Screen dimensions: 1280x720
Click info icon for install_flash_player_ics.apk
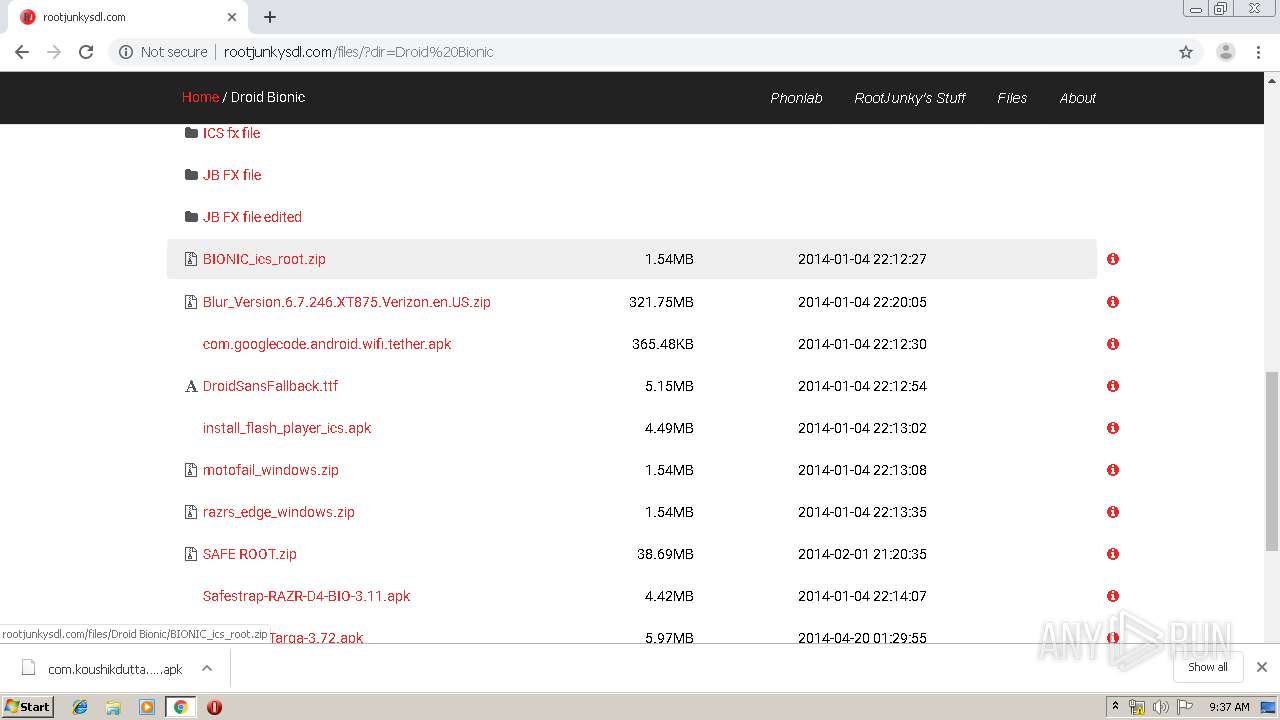(x=1113, y=428)
